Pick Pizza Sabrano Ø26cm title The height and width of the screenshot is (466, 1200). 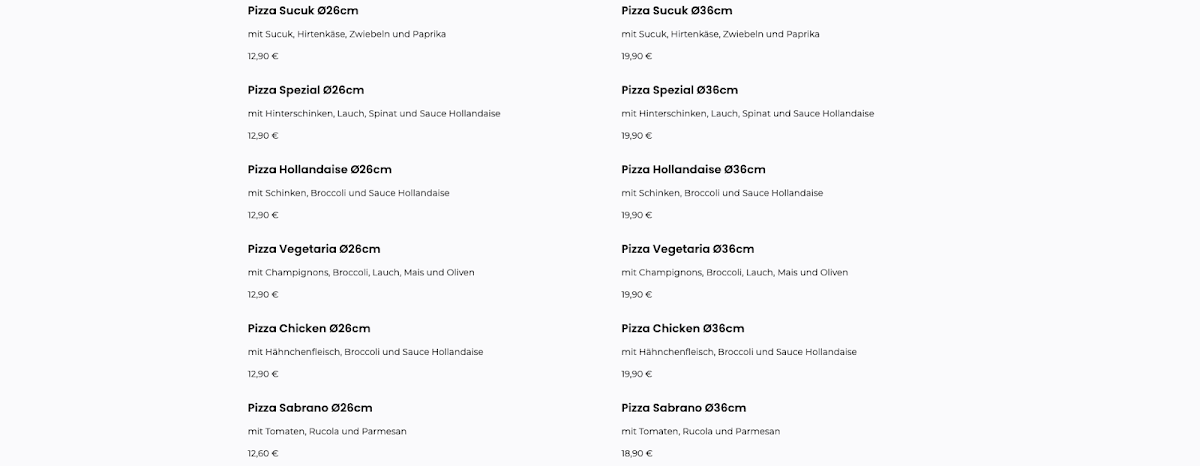click(x=310, y=408)
